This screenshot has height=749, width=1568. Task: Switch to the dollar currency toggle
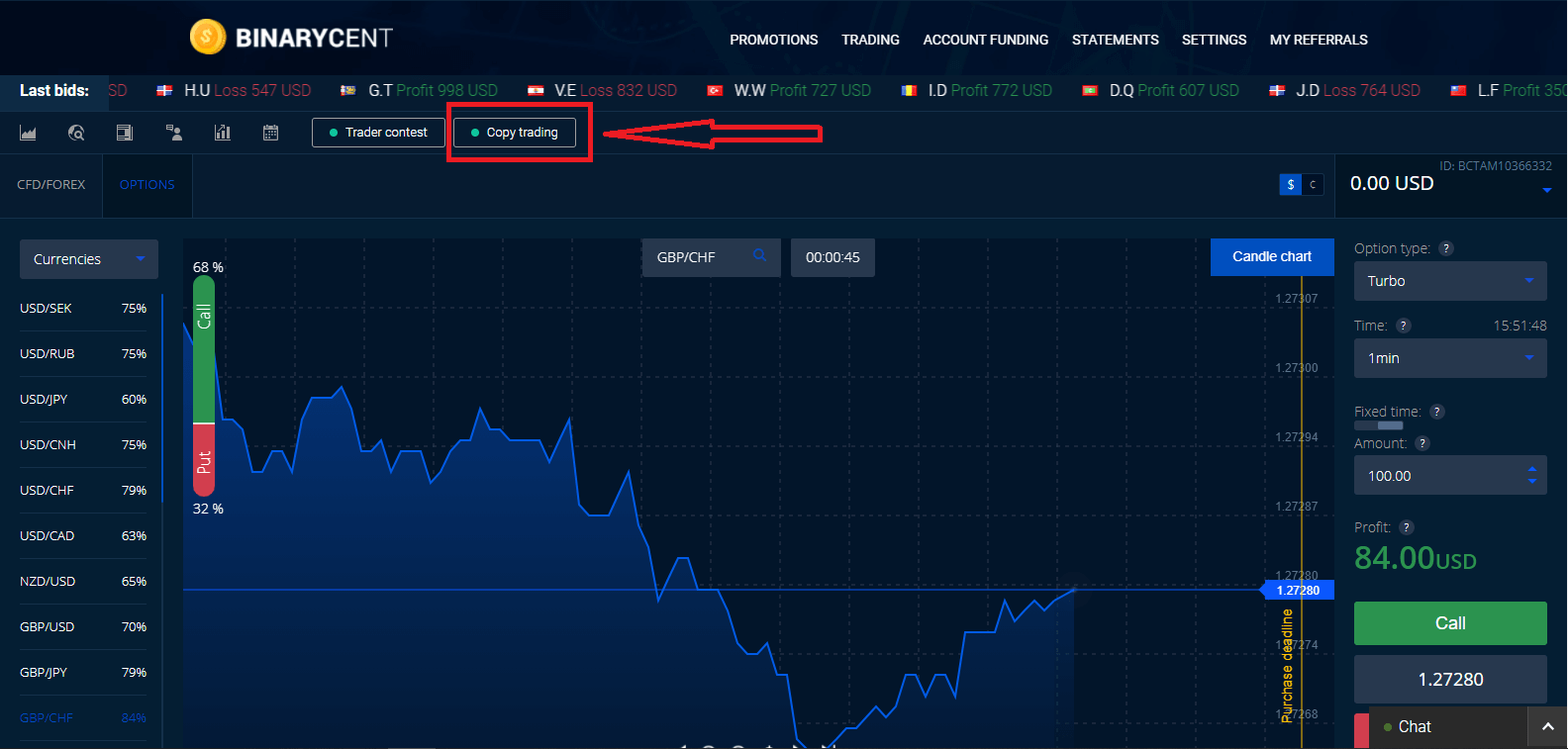pyautogui.click(x=1290, y=185)
